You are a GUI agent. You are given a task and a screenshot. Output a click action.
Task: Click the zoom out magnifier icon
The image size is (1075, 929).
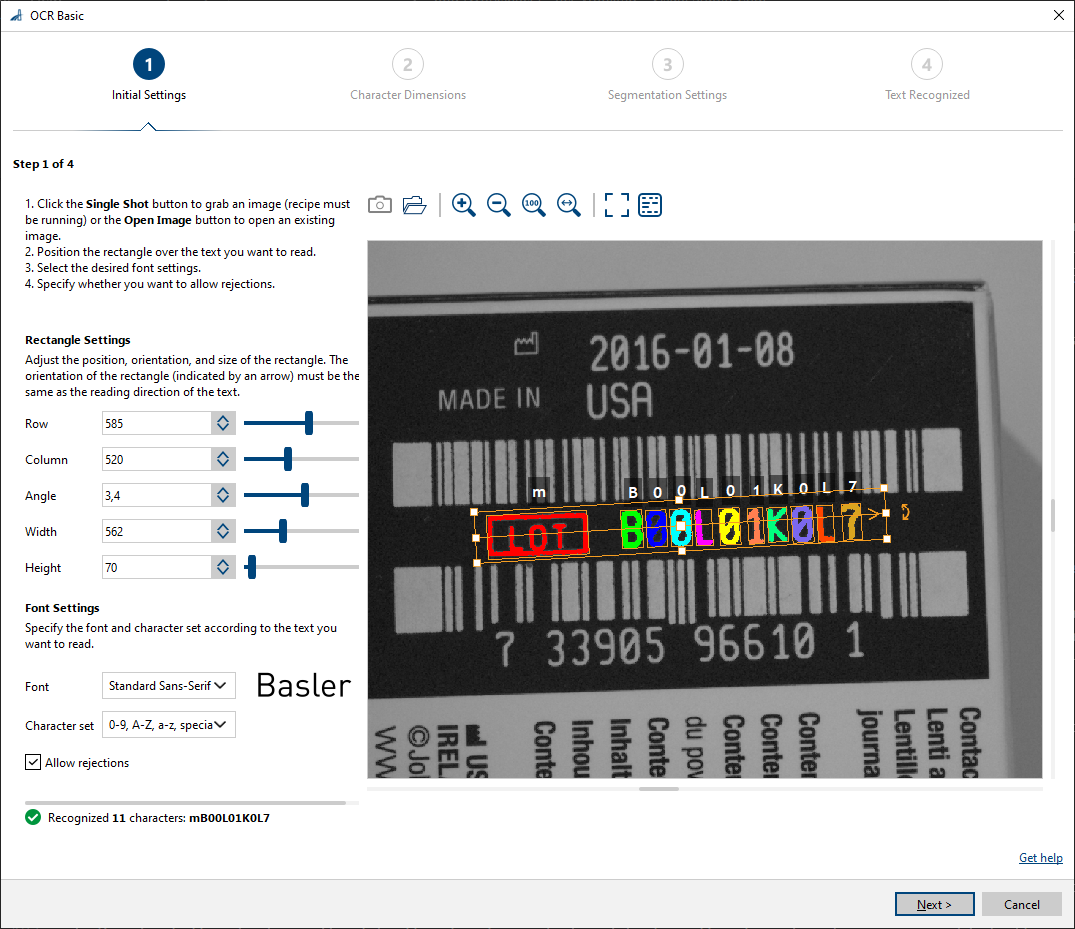click(x=498, y=205)
